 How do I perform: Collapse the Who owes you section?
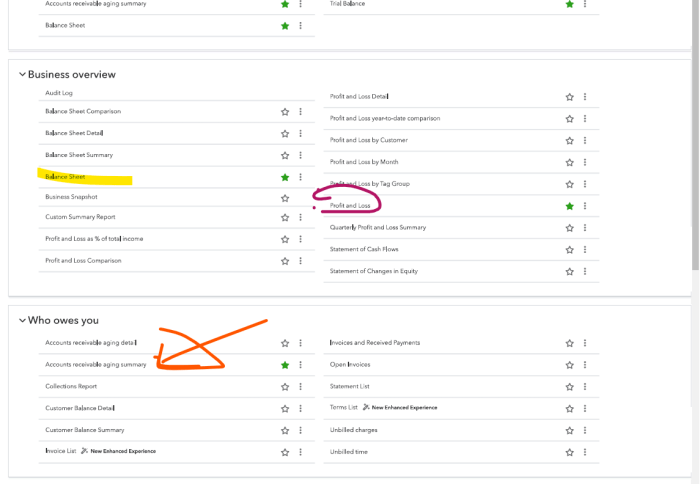[22, 320]
